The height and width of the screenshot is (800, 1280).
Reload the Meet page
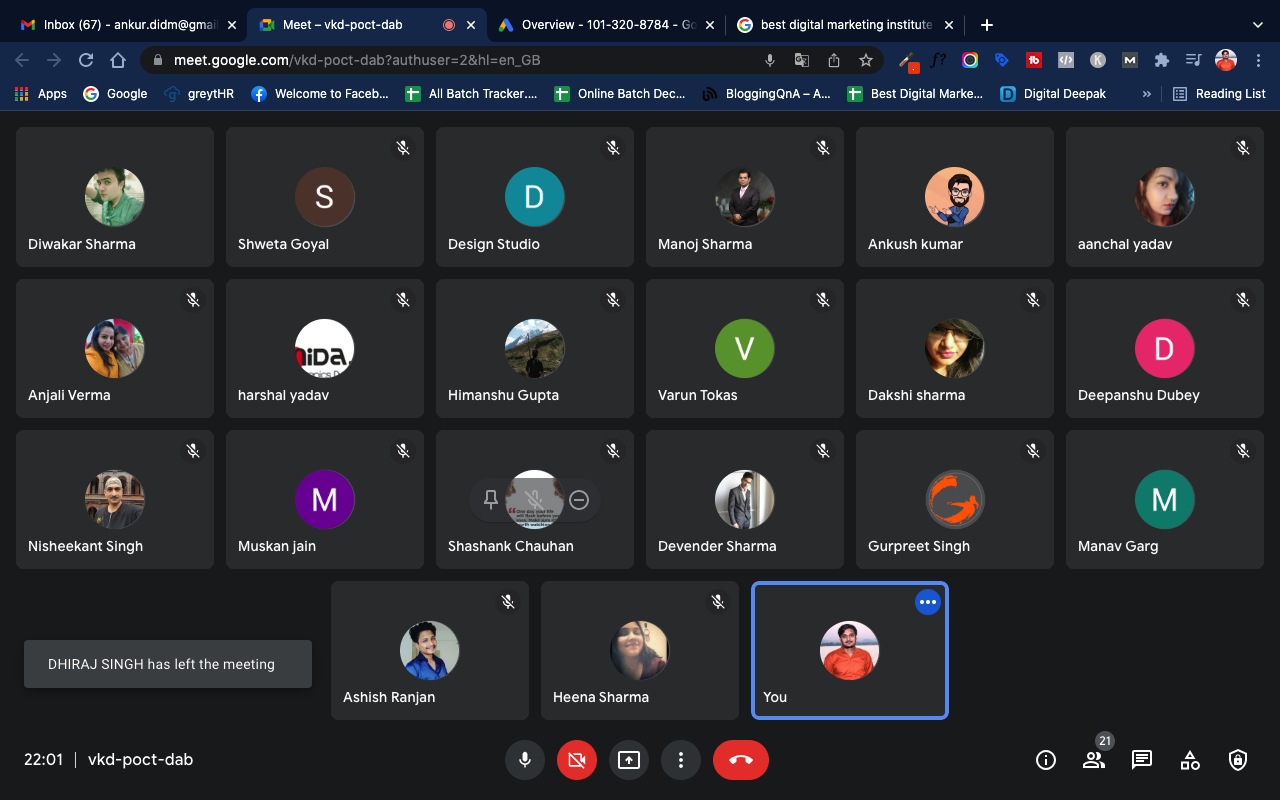(x=86, y=60)
